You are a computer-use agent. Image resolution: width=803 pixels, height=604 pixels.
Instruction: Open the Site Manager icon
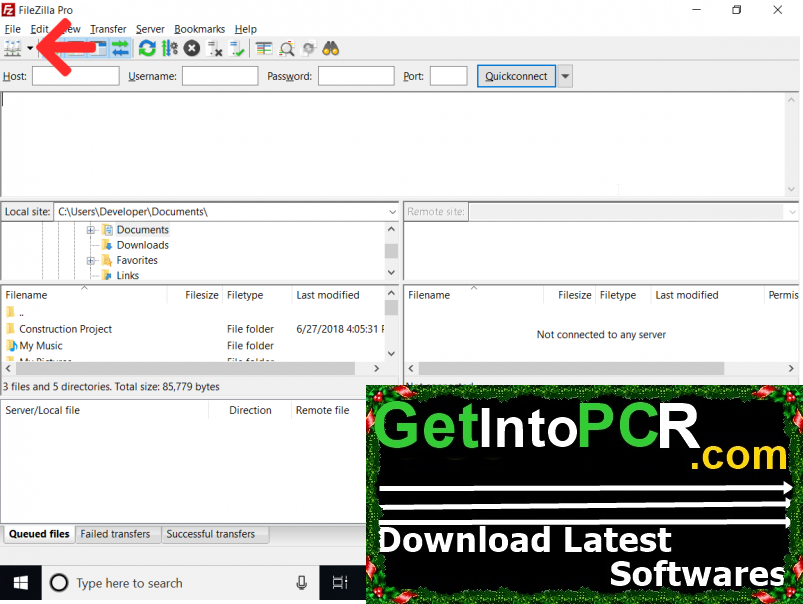[12, 49]
